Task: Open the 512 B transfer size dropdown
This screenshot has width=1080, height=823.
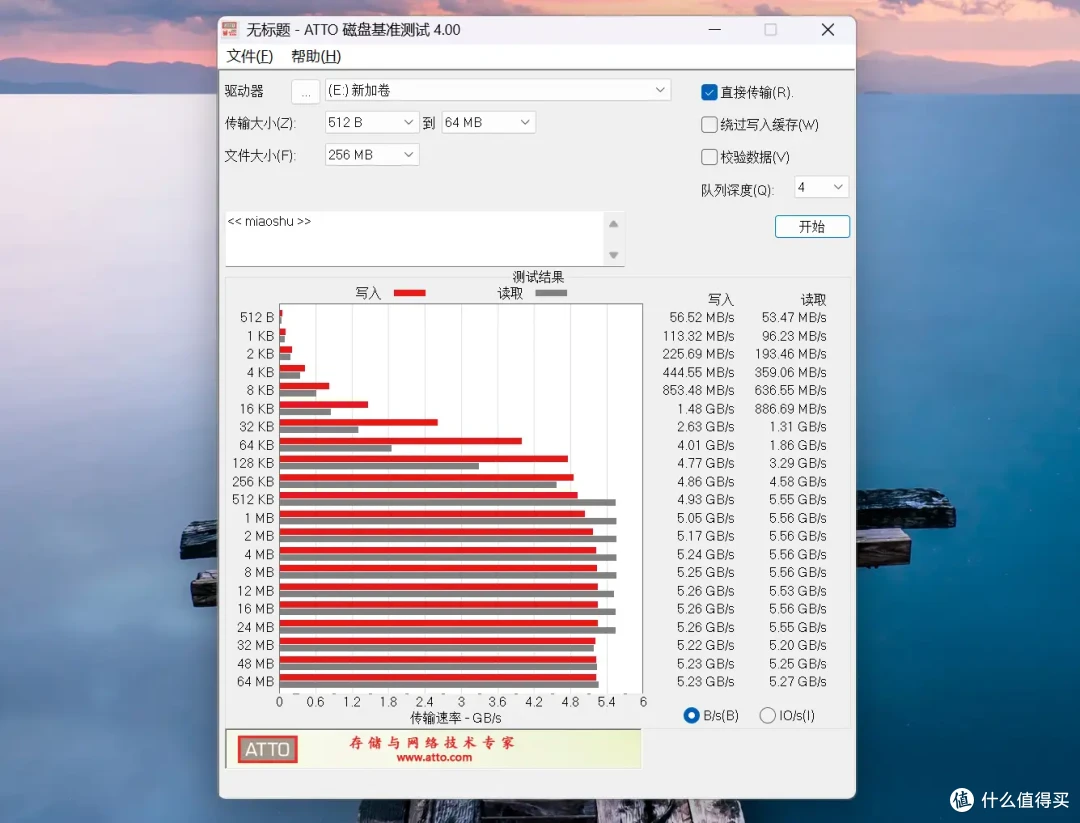Action: coord(371,123)
